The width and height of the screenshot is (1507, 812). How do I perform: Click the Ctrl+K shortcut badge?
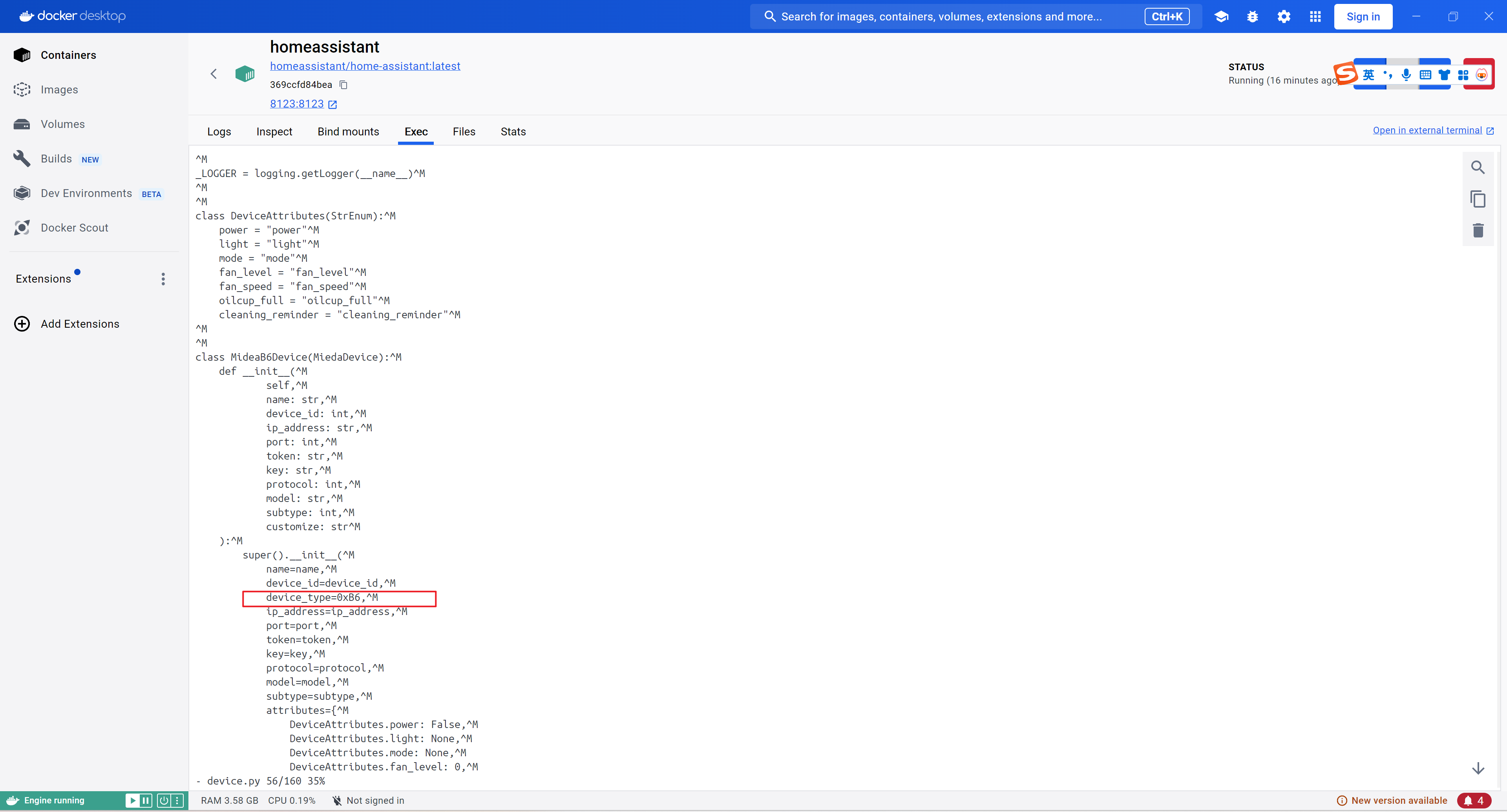(1167, 16)
